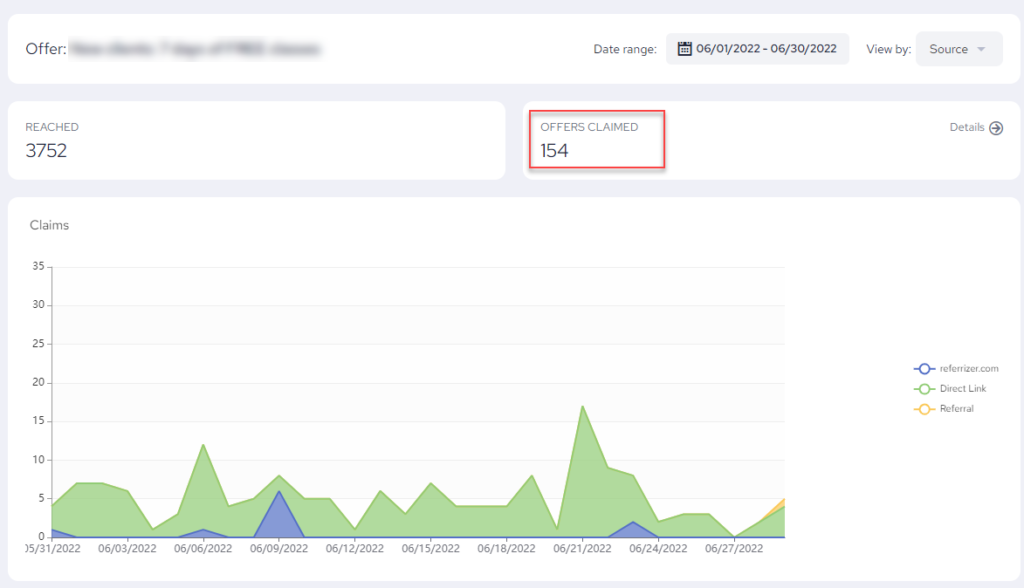The width and height of the screenshot is (1024, 588).
Task: Click the green peak at 06/06/2022
Action: pos(203,446)
